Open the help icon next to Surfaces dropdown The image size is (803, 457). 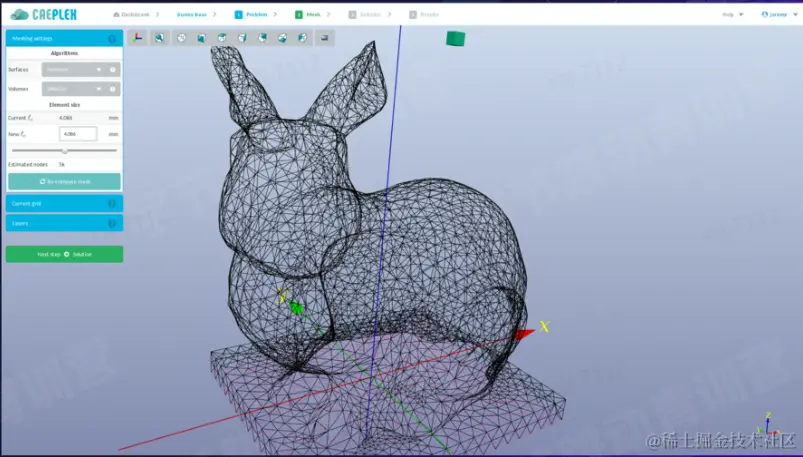click(x=113, y=70)
